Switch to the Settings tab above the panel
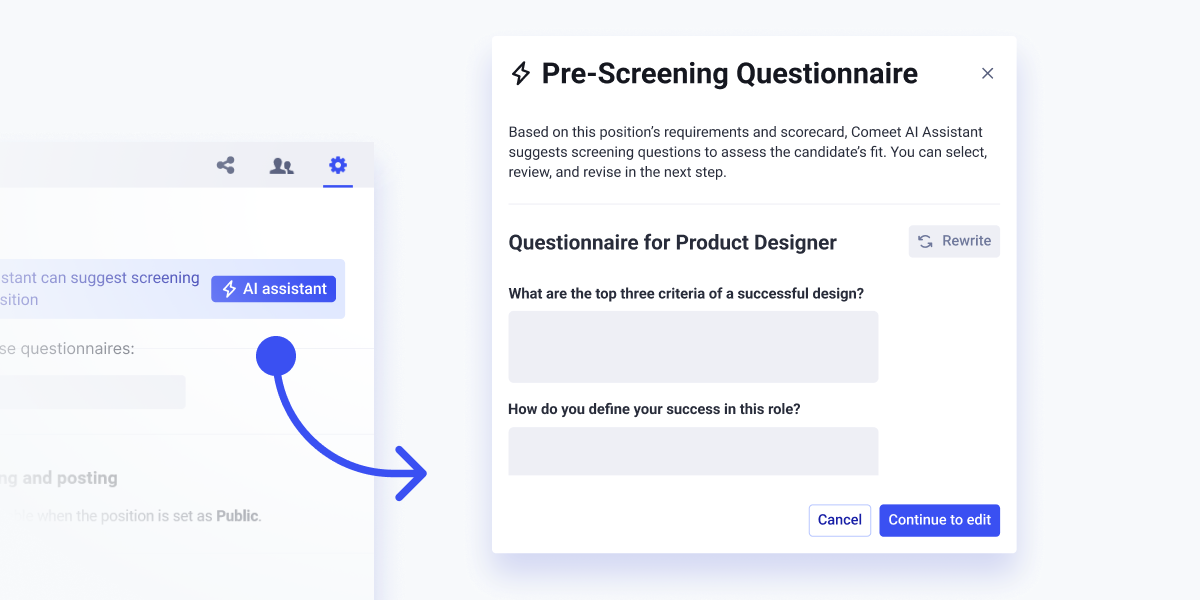Viewport: 1200px width, 600px height. point(337,165)
